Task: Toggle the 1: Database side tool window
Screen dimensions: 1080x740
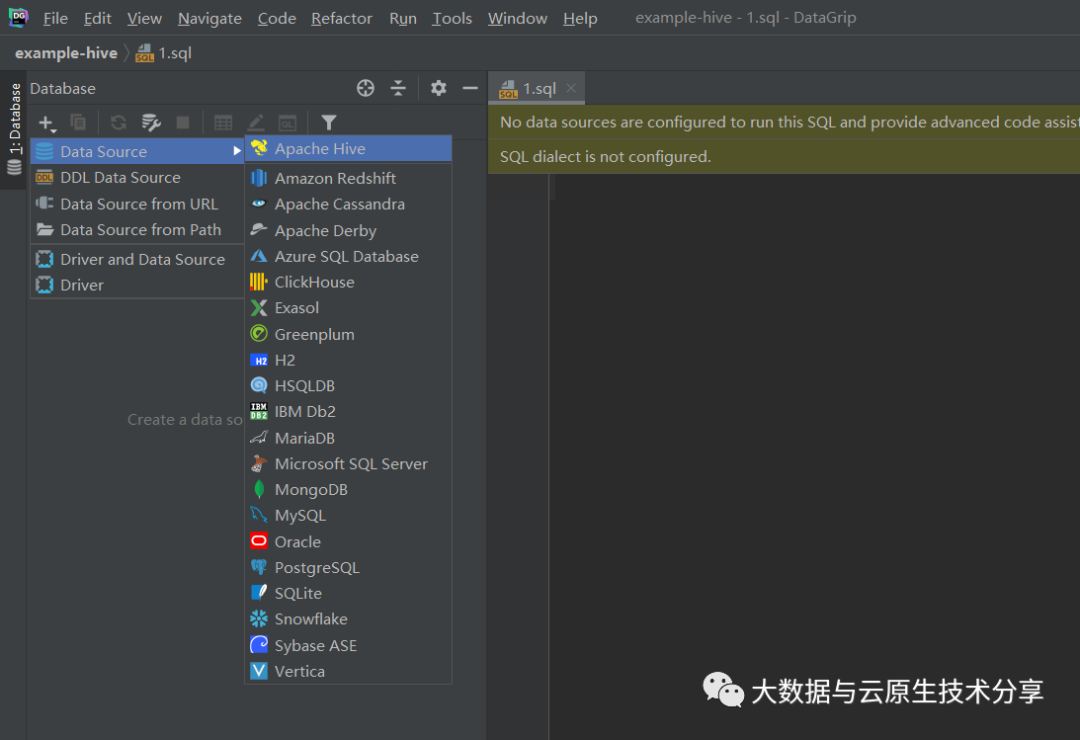Action: click(x=14, y=130)
